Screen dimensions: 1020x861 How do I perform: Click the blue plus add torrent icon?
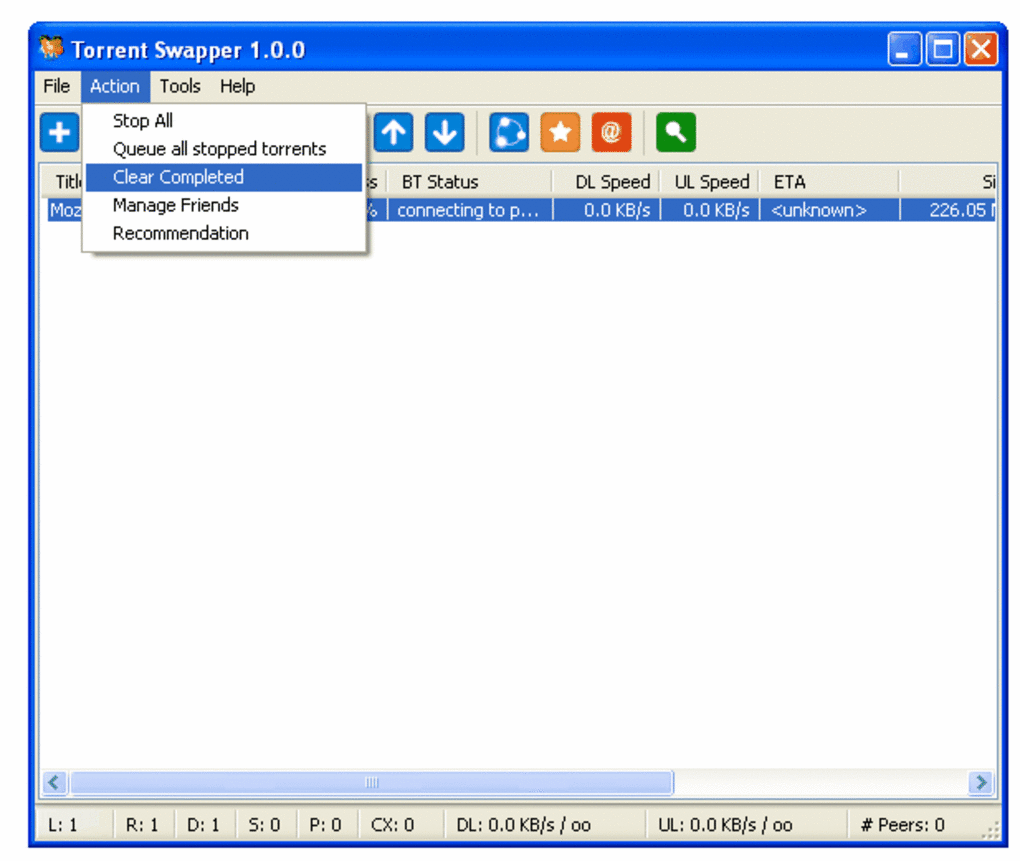coord(60,132)
